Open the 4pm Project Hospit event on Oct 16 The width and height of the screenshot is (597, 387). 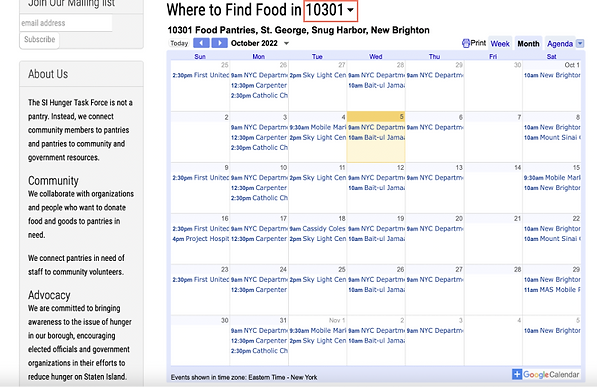(x=201, y=239)
